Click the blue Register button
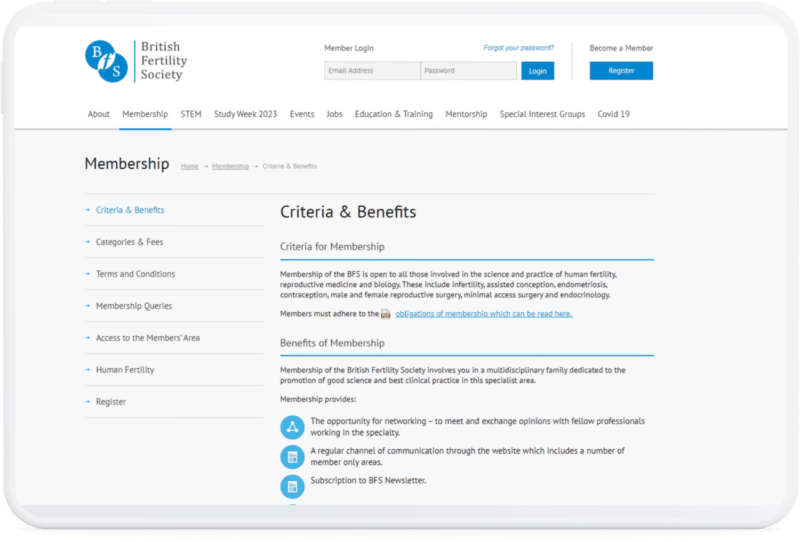Screen dimensions: 800x542 (621, 71)
